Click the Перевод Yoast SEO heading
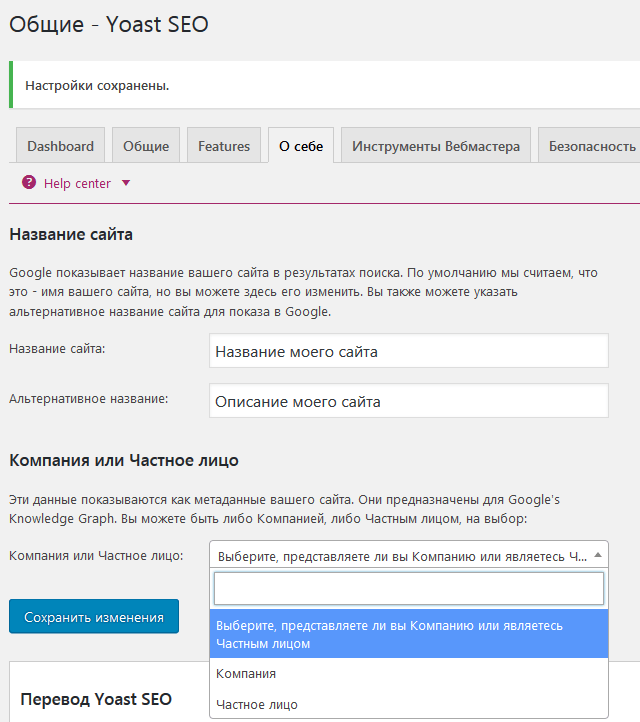 pos(96,699)
